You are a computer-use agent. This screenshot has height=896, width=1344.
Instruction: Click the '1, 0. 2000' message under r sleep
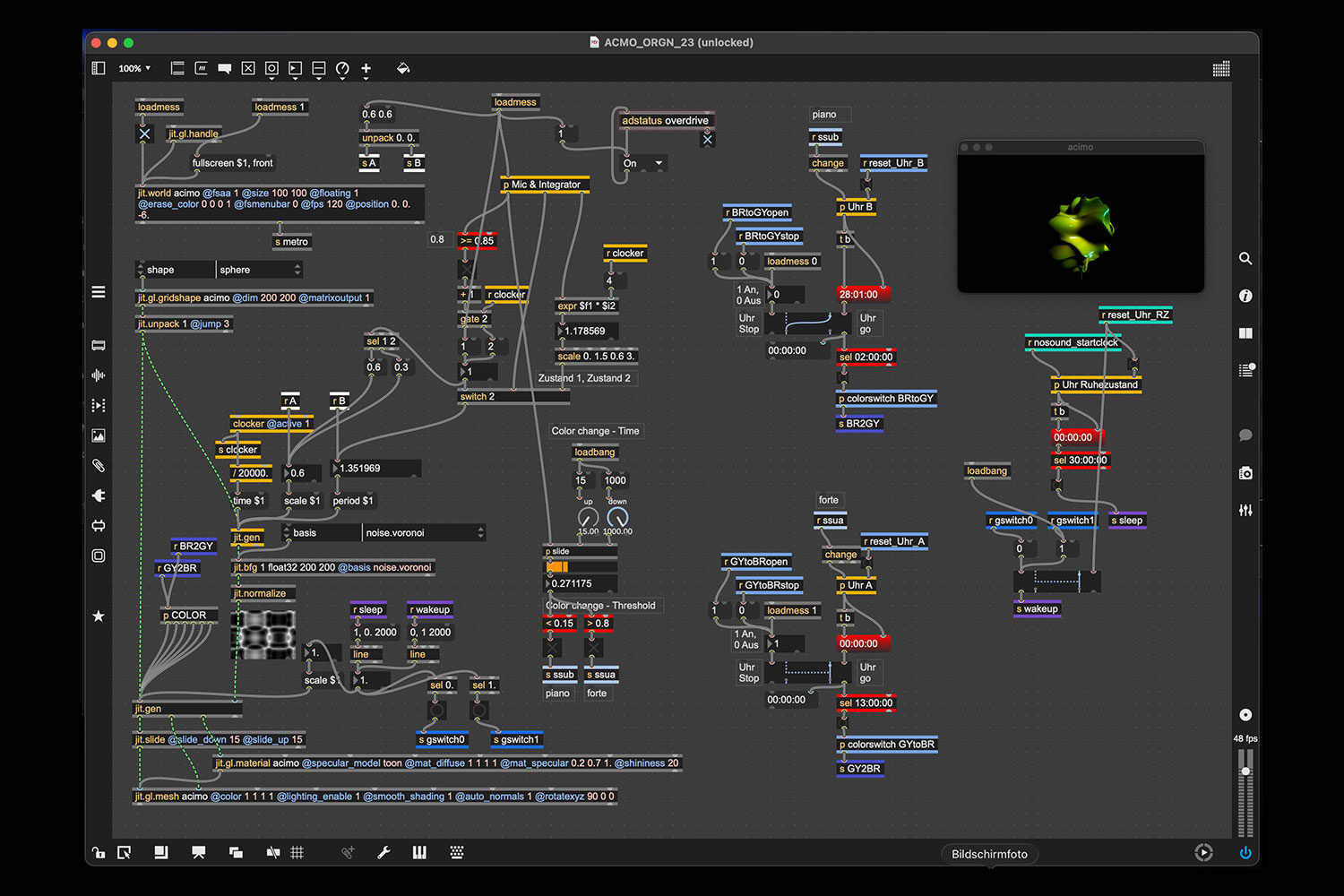tap(375, 633)
